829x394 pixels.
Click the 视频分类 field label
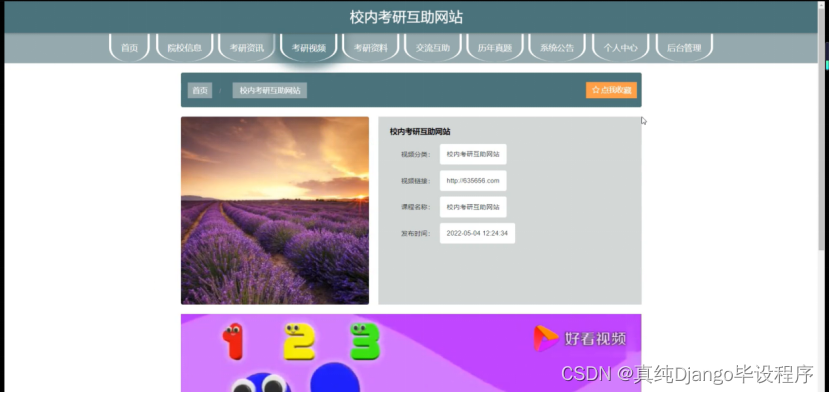coord(416,154)
